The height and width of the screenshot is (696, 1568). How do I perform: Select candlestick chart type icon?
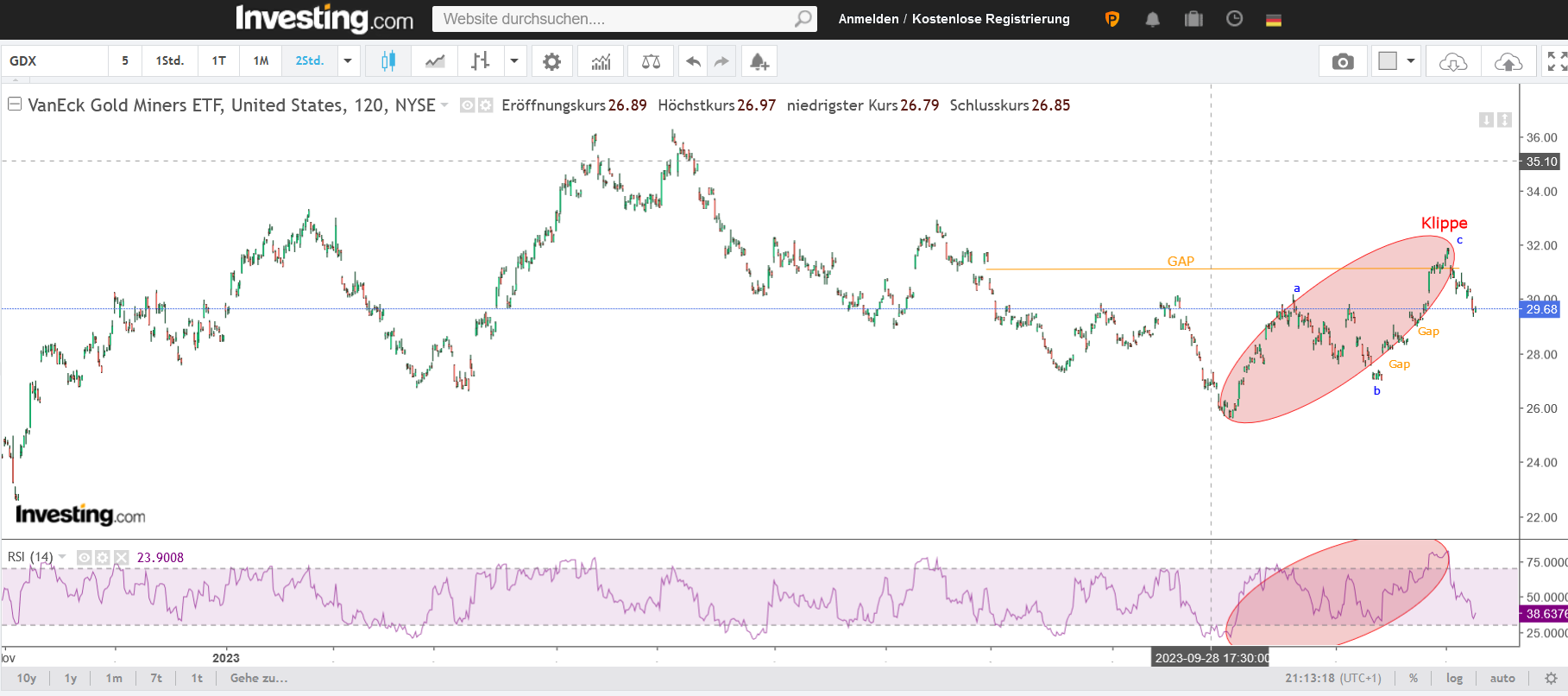(388, 61)
